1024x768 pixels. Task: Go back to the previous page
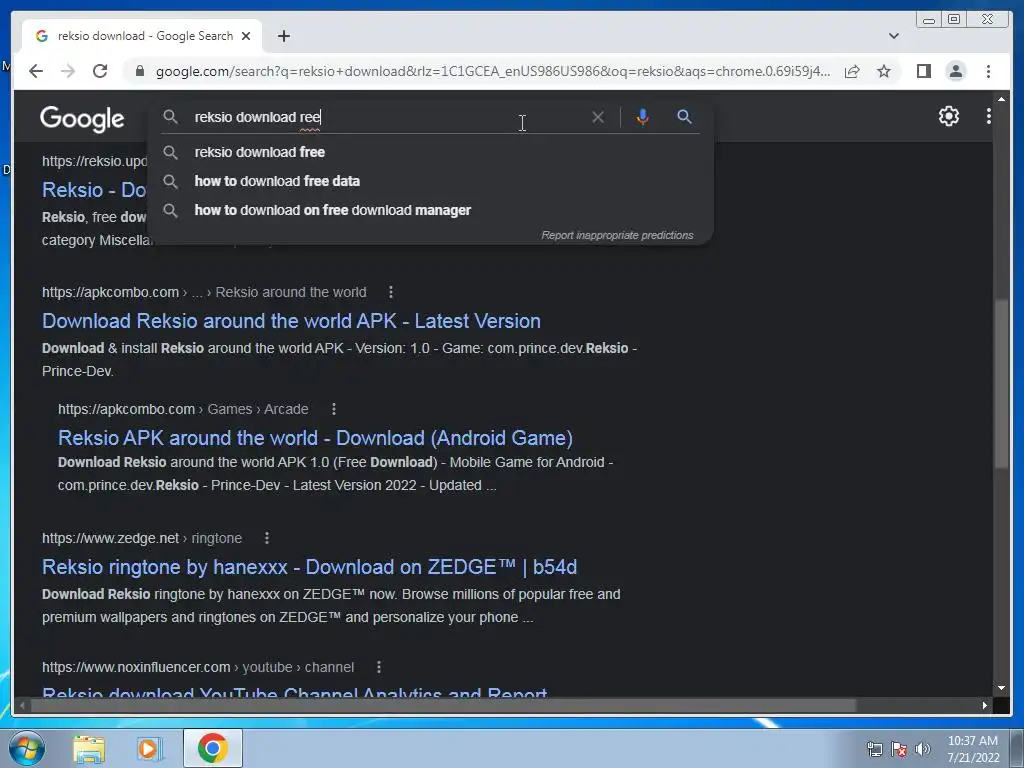click(x=36, y=71)
